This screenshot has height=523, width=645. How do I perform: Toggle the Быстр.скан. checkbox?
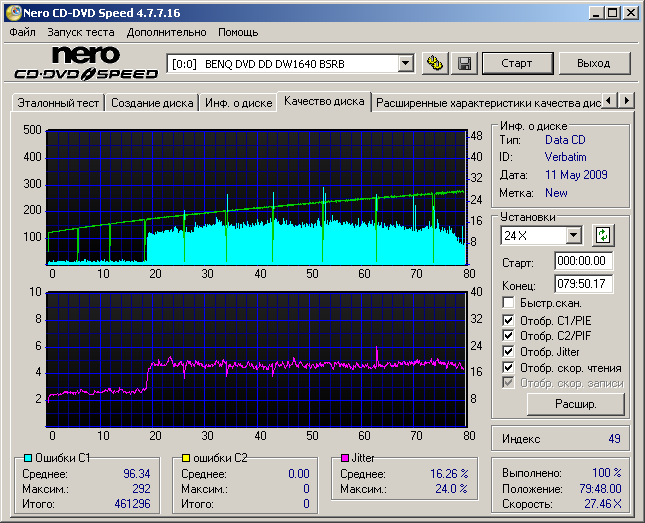click(x=508, y=303)
